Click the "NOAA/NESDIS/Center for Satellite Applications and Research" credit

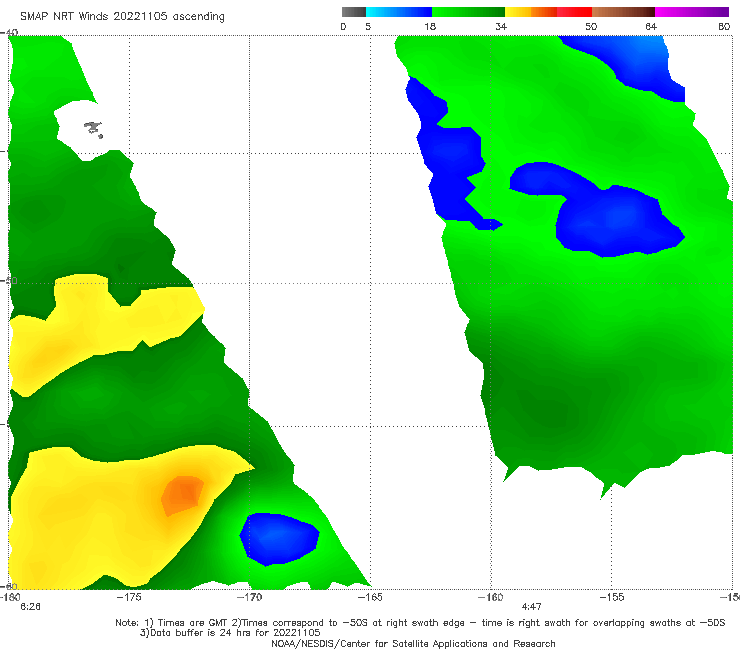[413, 643]
